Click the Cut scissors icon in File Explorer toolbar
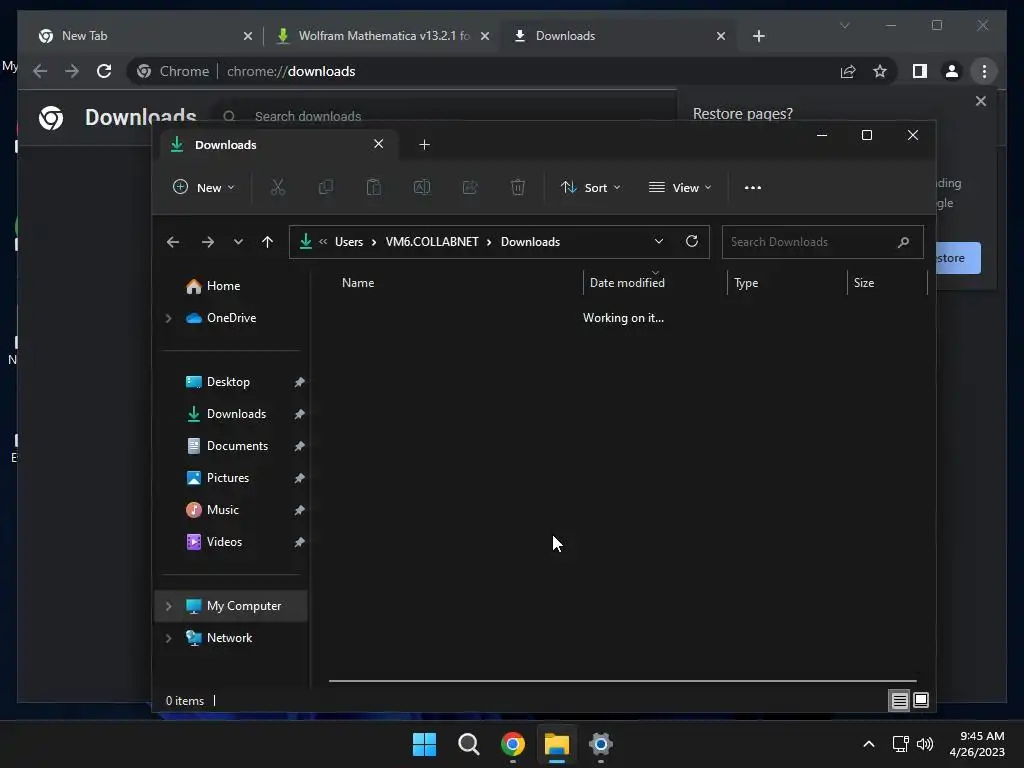1024x768 pixels. pos(278,187)
